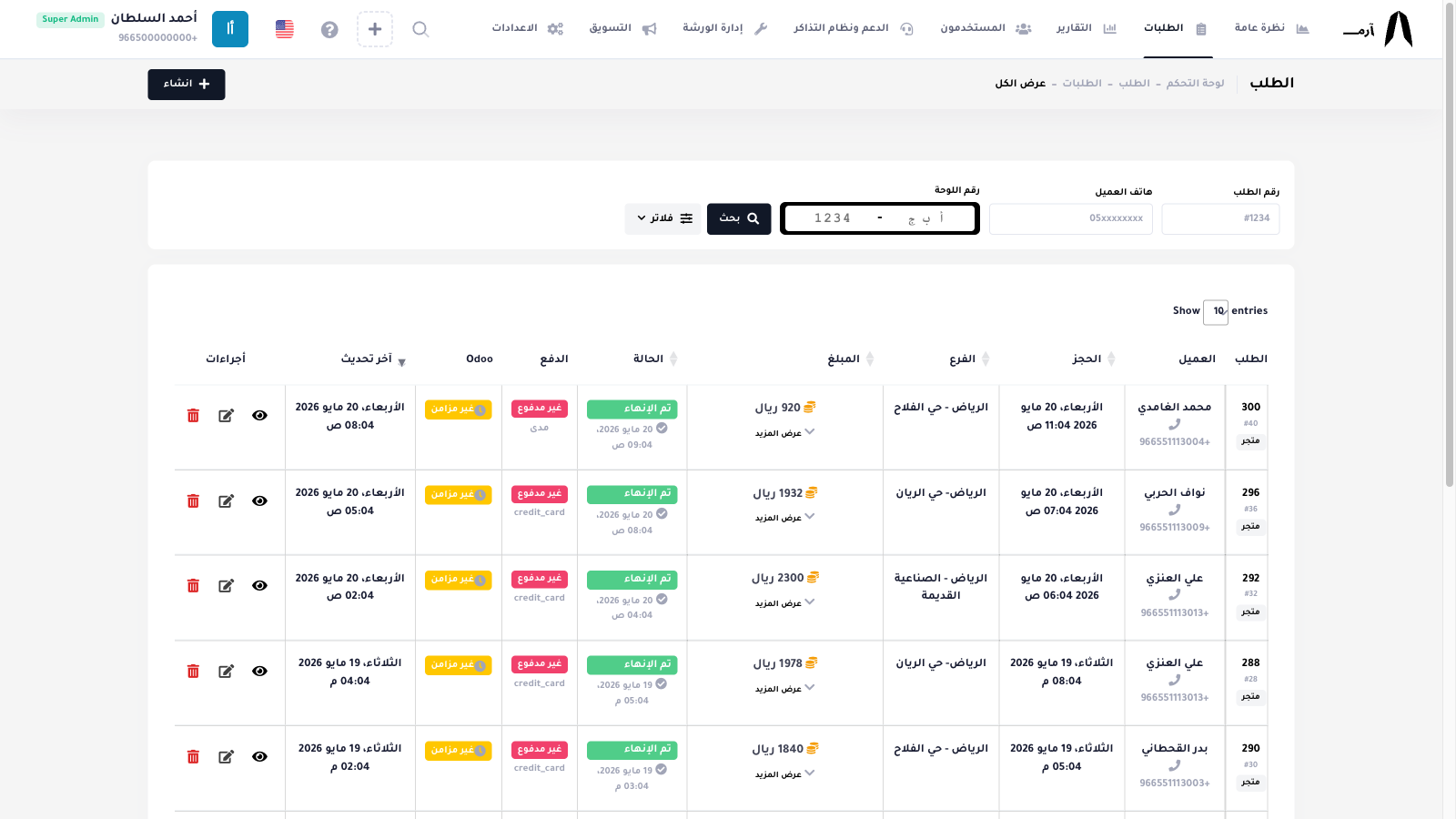Focus the رقم الطلب order number field
The image size is (1456, 819).
pos(1220,218)
